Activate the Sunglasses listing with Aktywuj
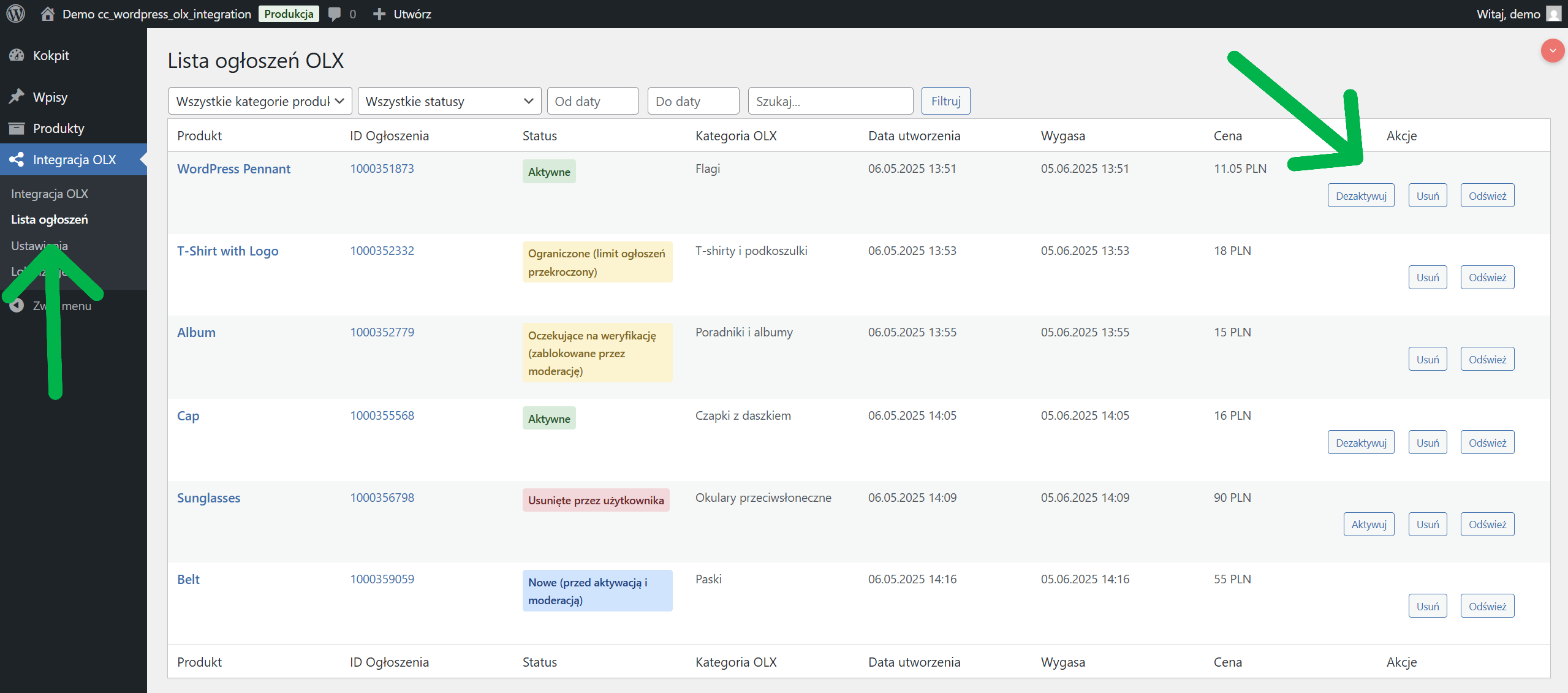Screen dimensions: 1568x693 coord(1369,524)
